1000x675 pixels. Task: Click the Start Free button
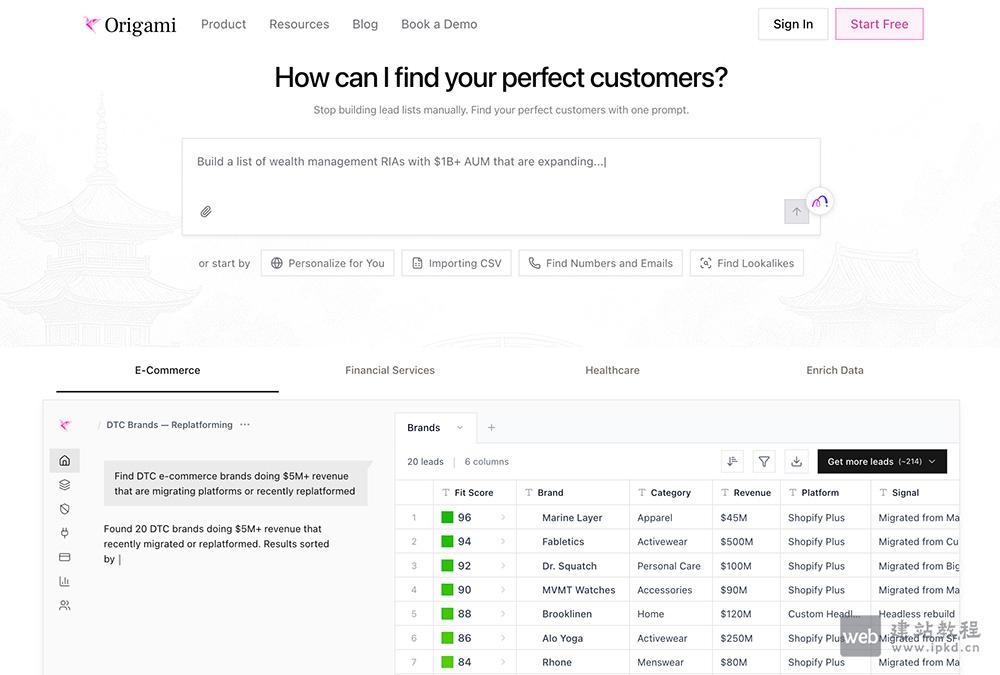[879, 24]
